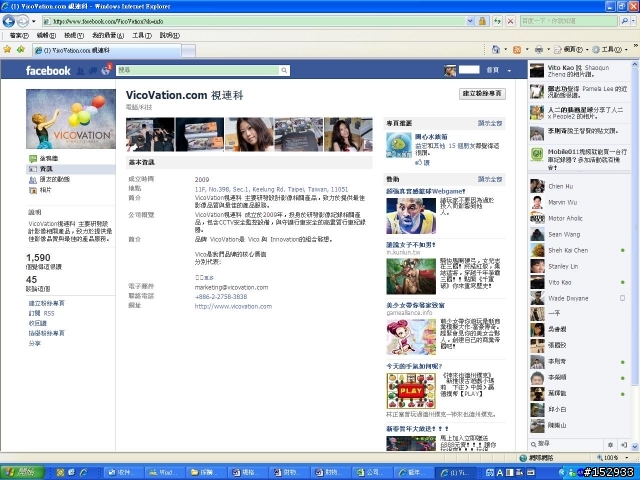Click the facebook logo
Screen dimensions: 640x480
click(48, 71)
